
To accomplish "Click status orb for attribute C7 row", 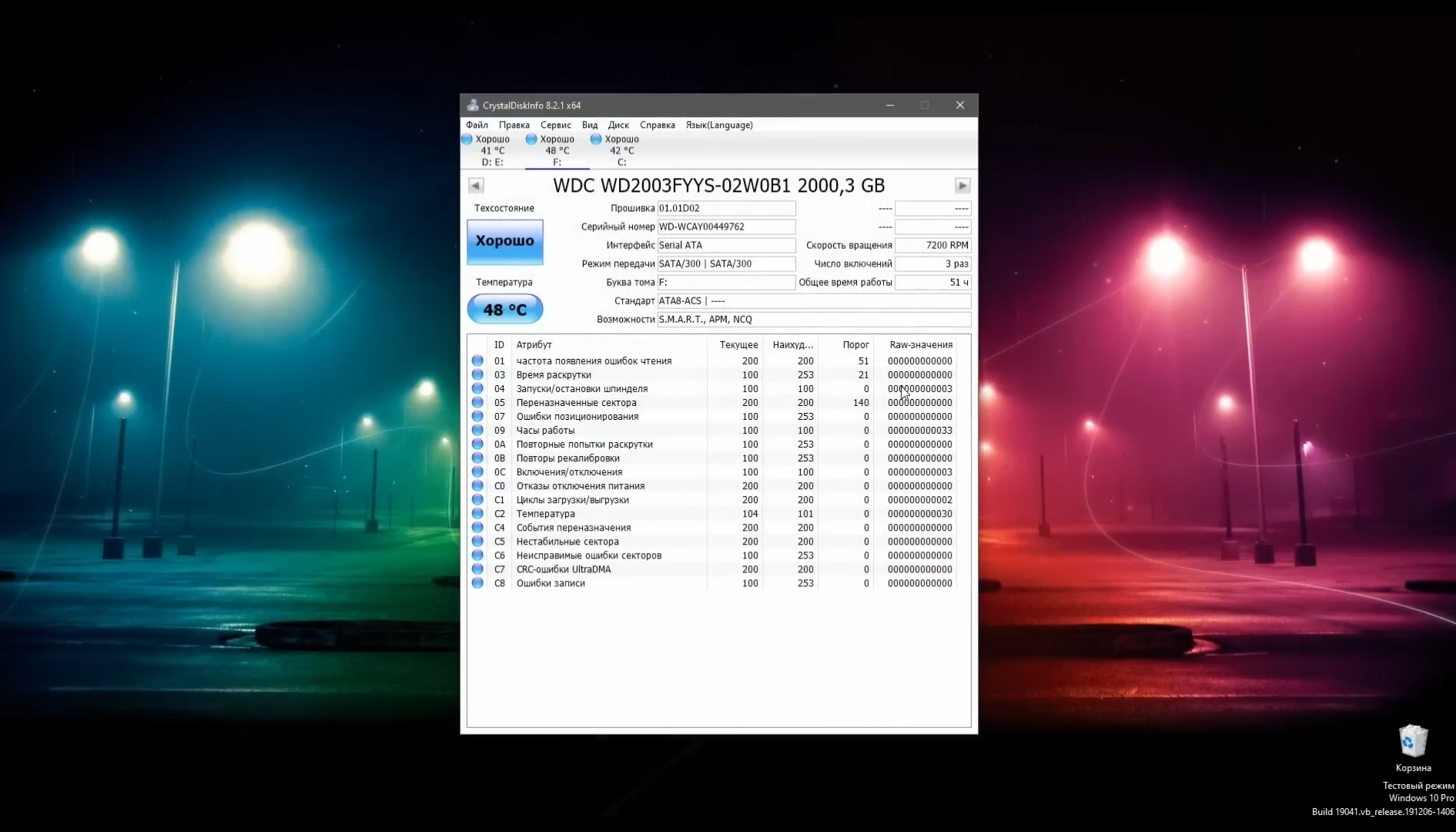I will (x=477, y=569).
